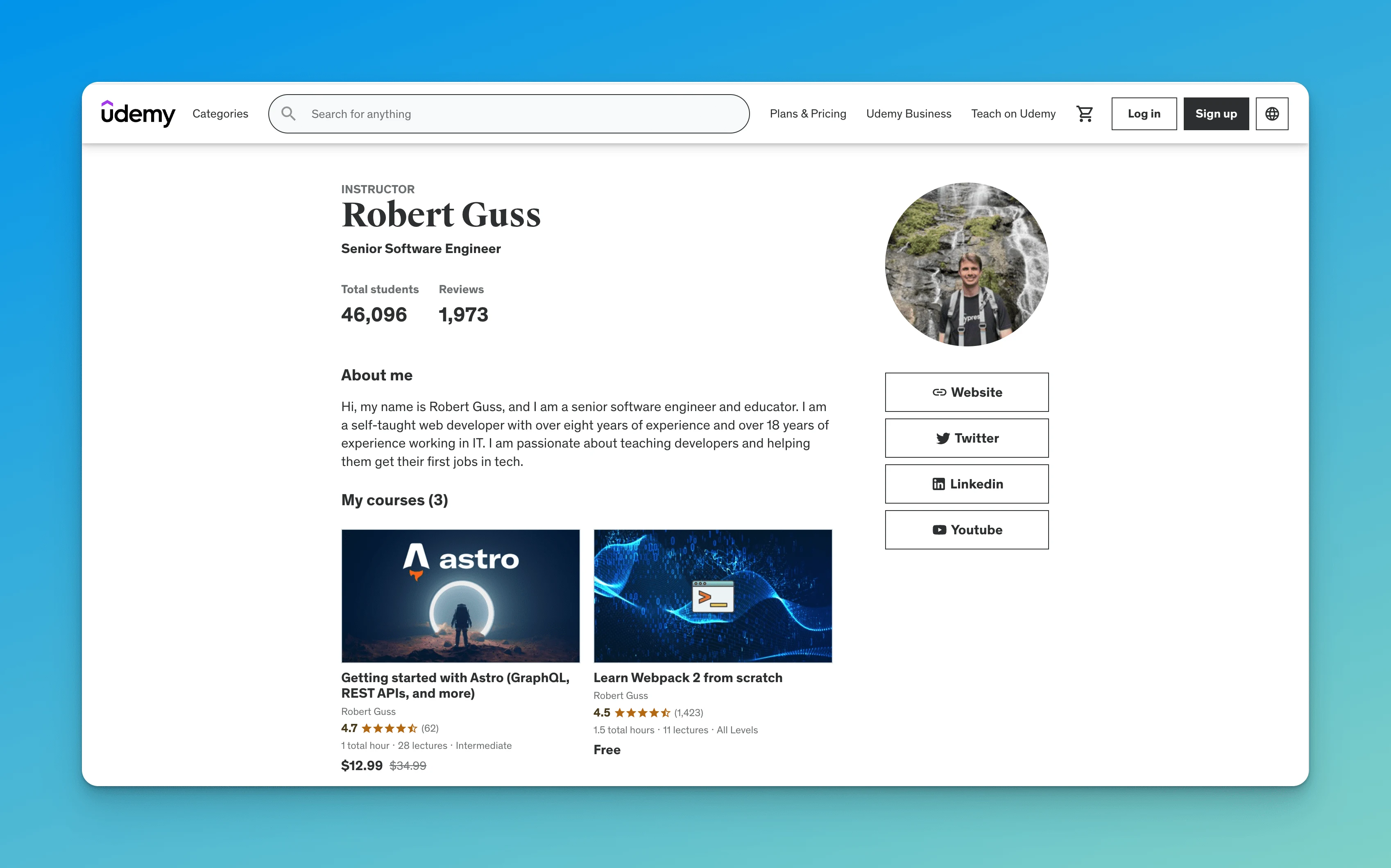Viewport: 1391px width, 868px height.
Task: Click the search input field
Action: tap(509, 113)
